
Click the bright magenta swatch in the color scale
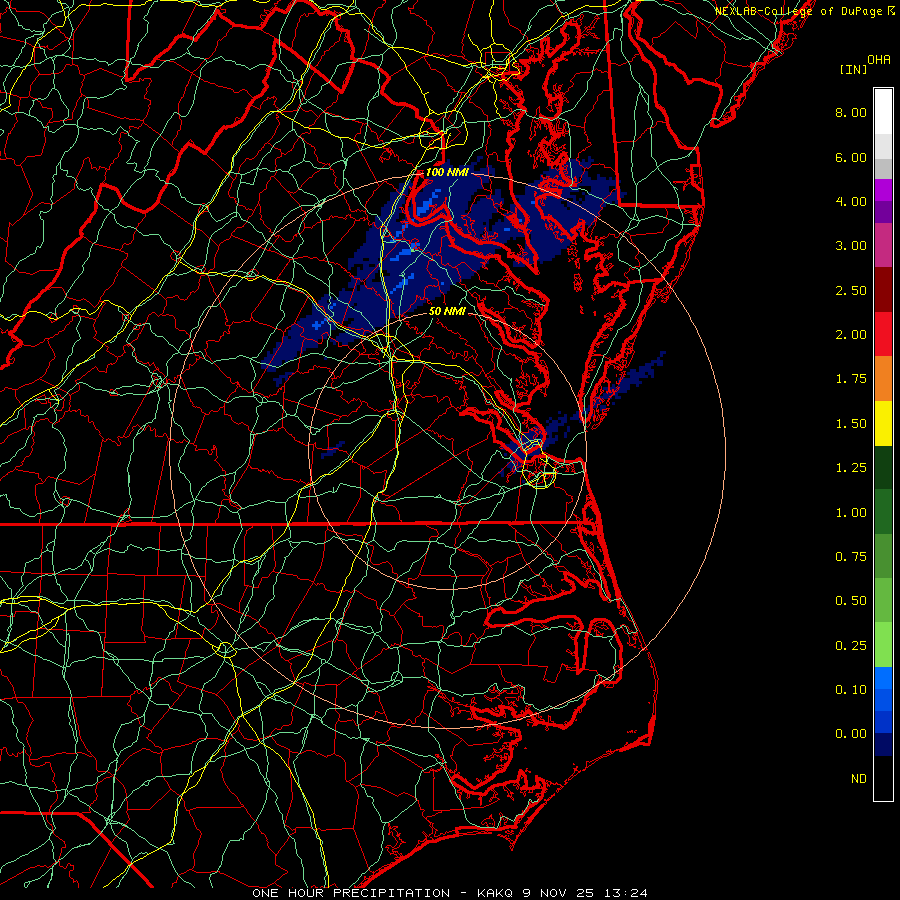[883, 190]
